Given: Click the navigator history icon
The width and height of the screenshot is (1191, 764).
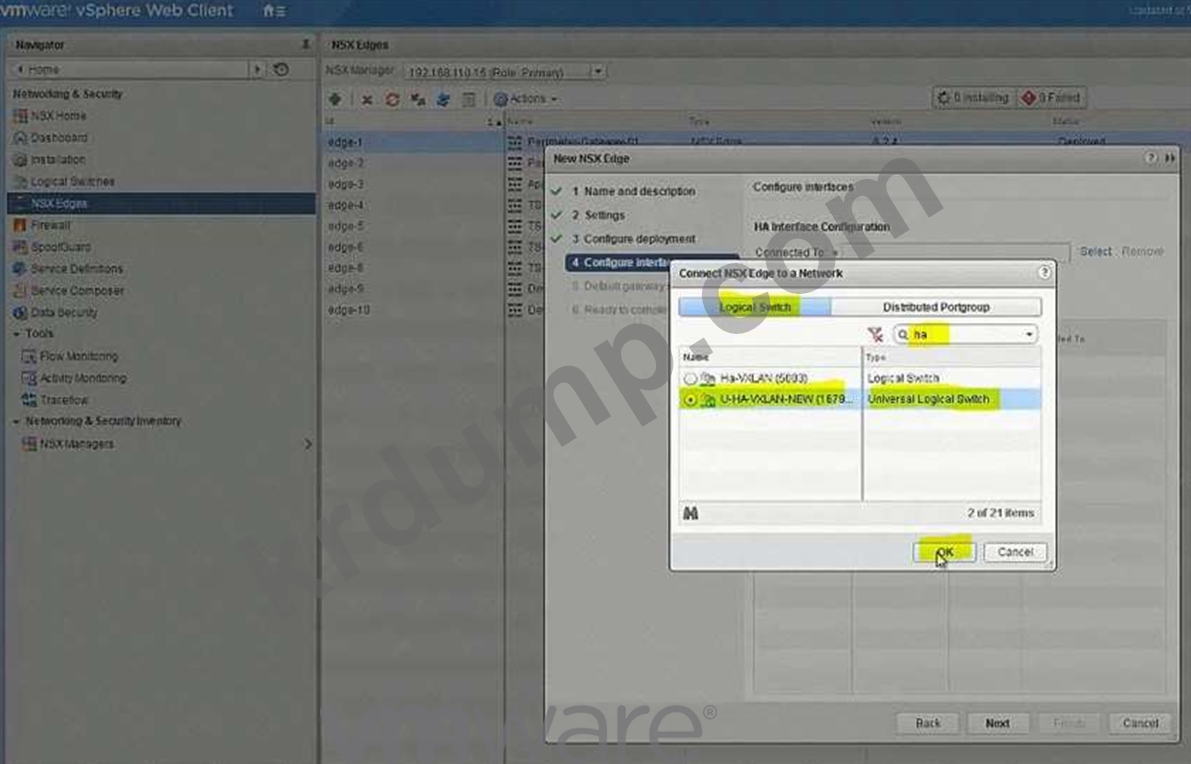Looking at the screenshot, I should click(281, 69).
